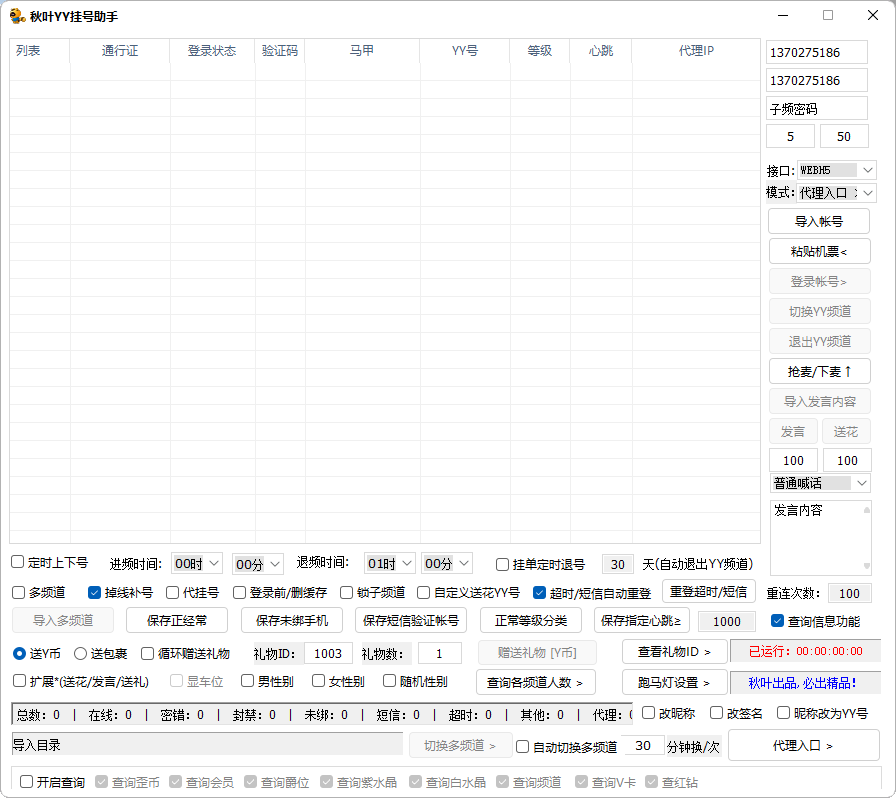Check the 开启查询 checkbox
Screen dimensions: 896x798
25,781
